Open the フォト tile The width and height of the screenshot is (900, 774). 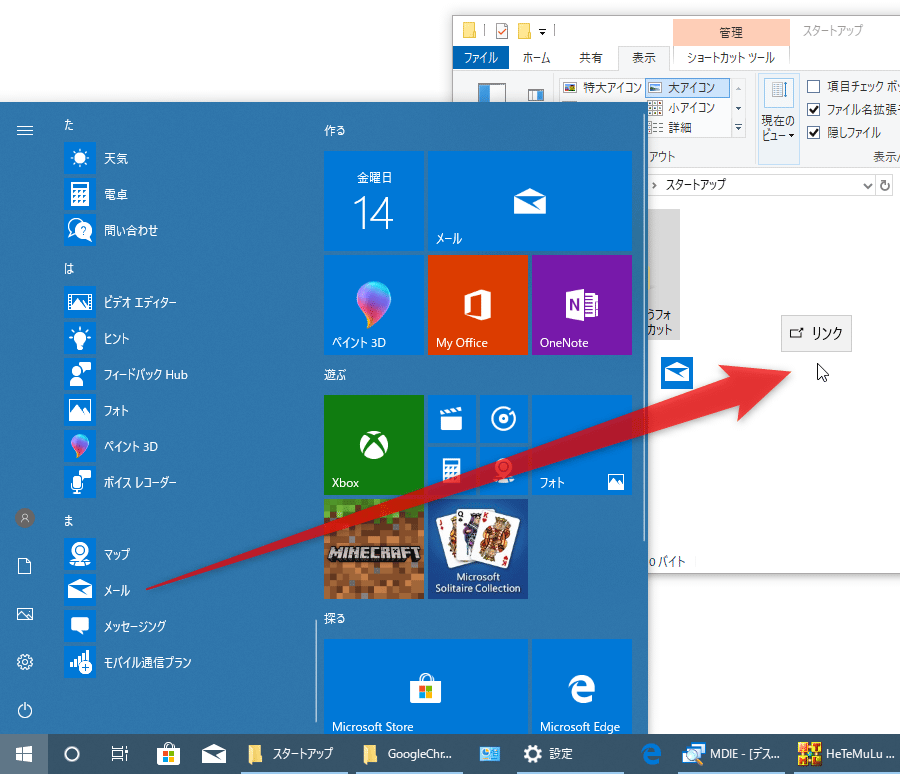pyautogui.click(x=581, y=445)
